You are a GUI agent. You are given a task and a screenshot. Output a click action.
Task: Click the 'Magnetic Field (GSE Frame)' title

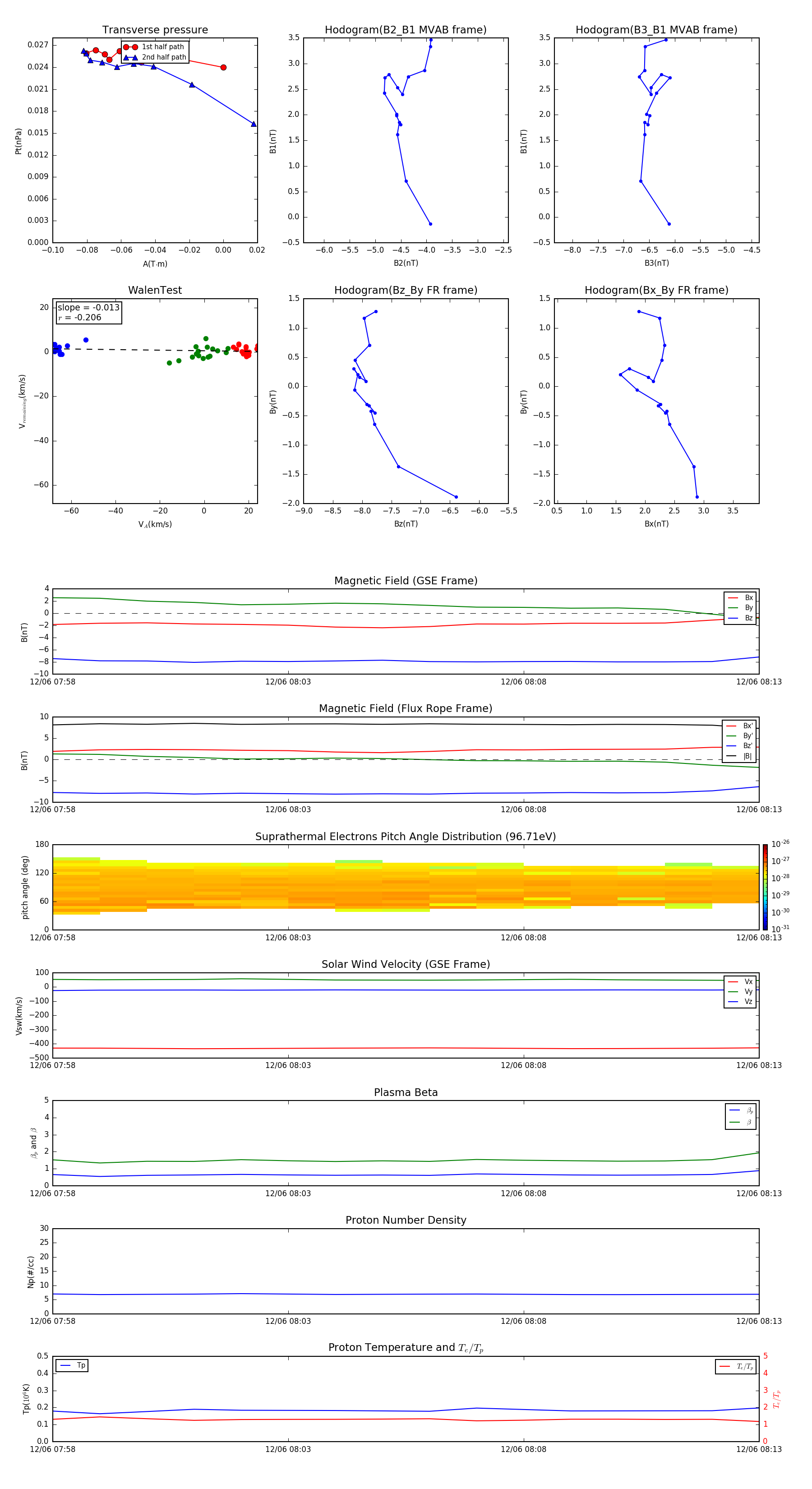click(x=406, y=581)
